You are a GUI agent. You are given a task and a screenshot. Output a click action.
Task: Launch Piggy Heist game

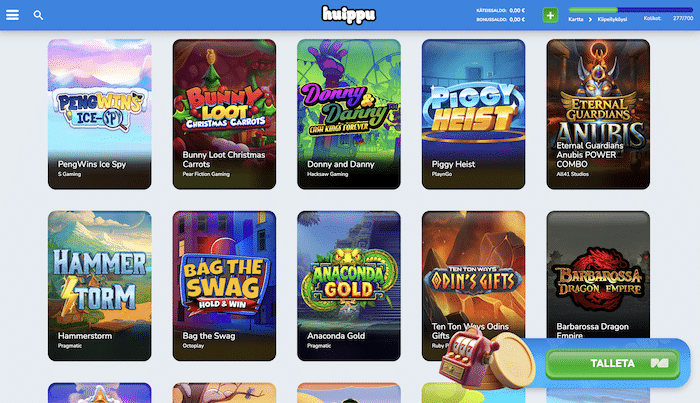click(473, 114)
